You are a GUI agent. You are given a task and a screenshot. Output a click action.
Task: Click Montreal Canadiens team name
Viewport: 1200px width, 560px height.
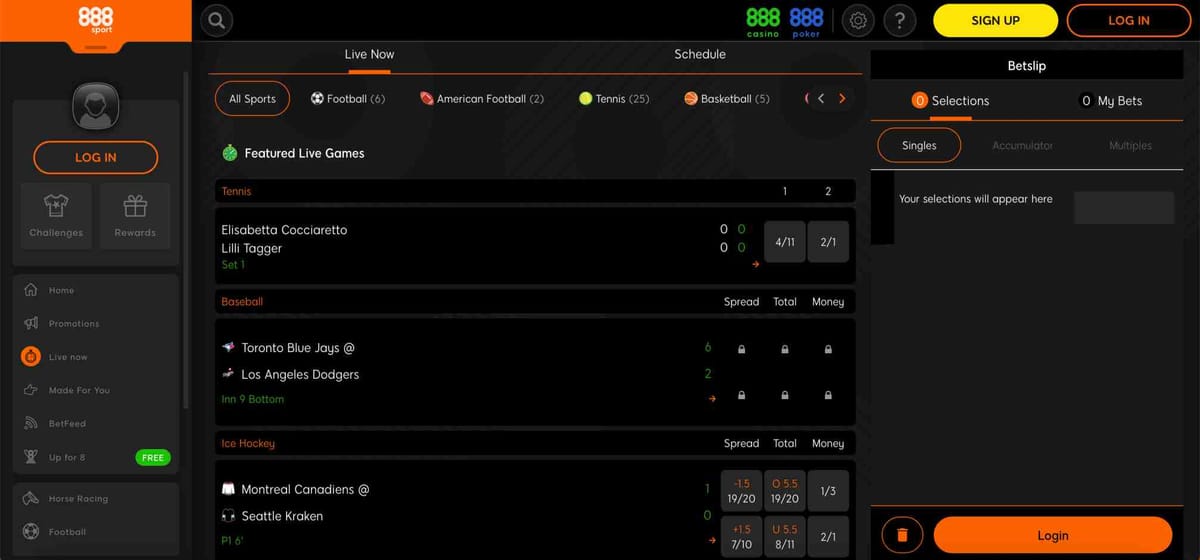[x=305, y=489]
